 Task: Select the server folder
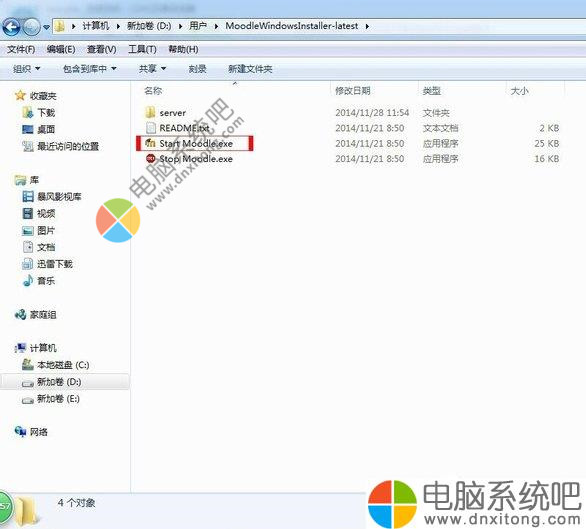[x=165, y=113]
